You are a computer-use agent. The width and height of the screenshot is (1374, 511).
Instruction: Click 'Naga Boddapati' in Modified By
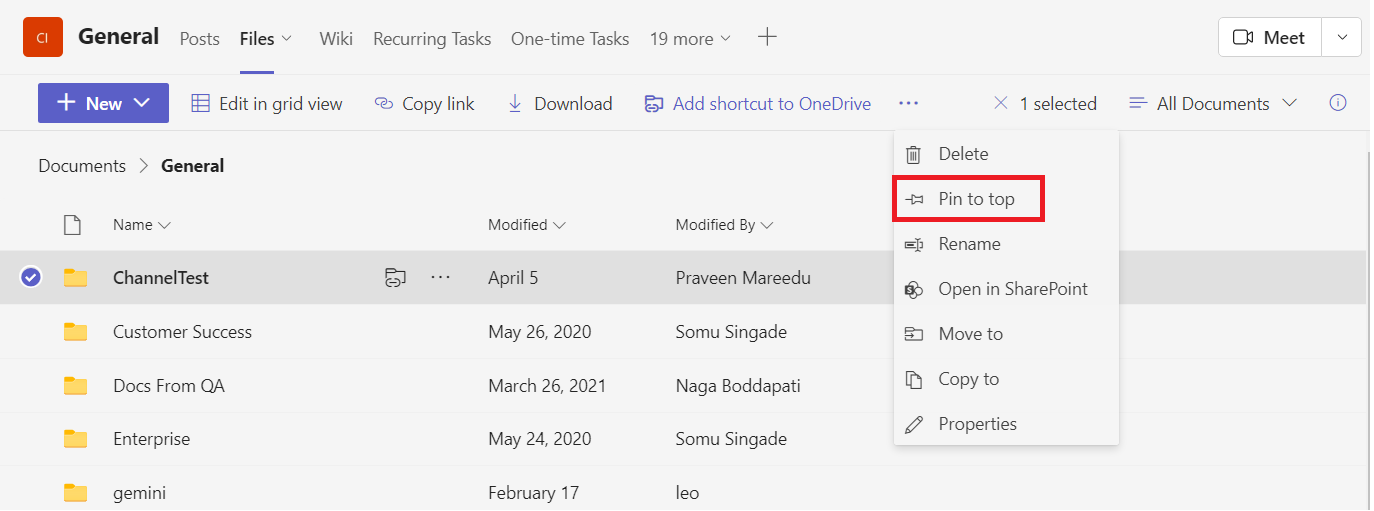[x=738, y=385]
